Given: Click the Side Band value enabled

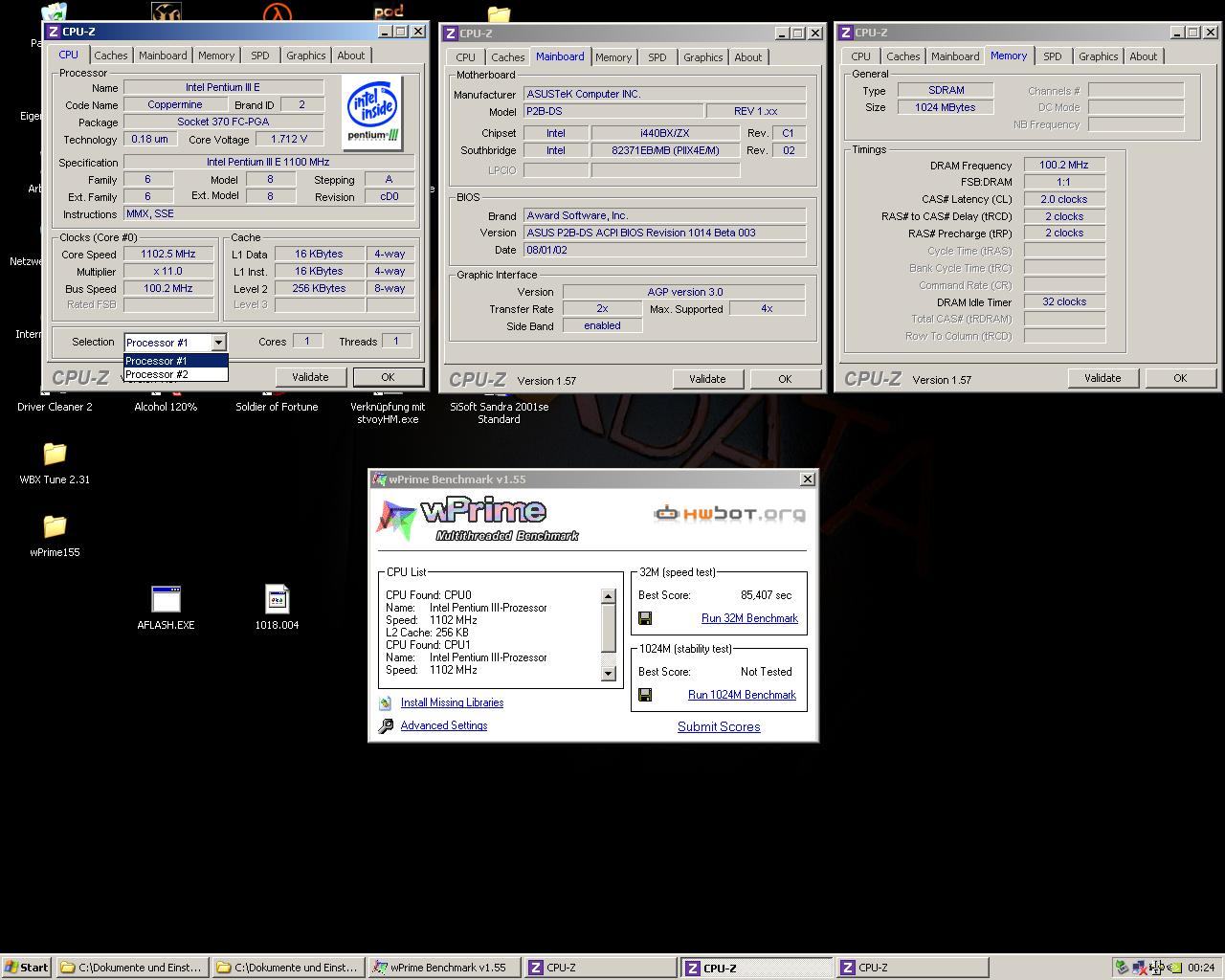Looking at the screenshot, I should [602, 325].
